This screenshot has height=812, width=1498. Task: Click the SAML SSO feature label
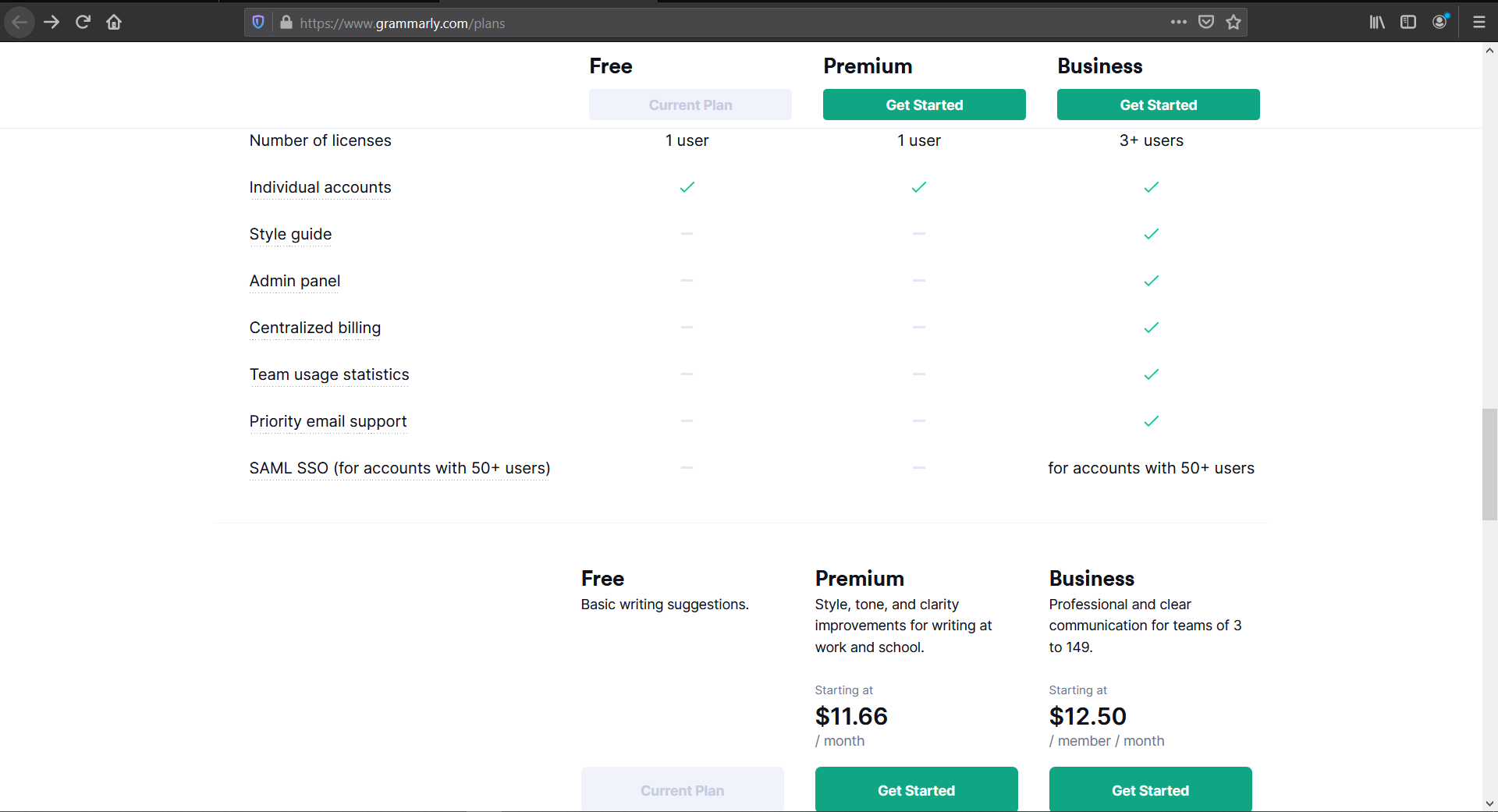pos(399,468)
